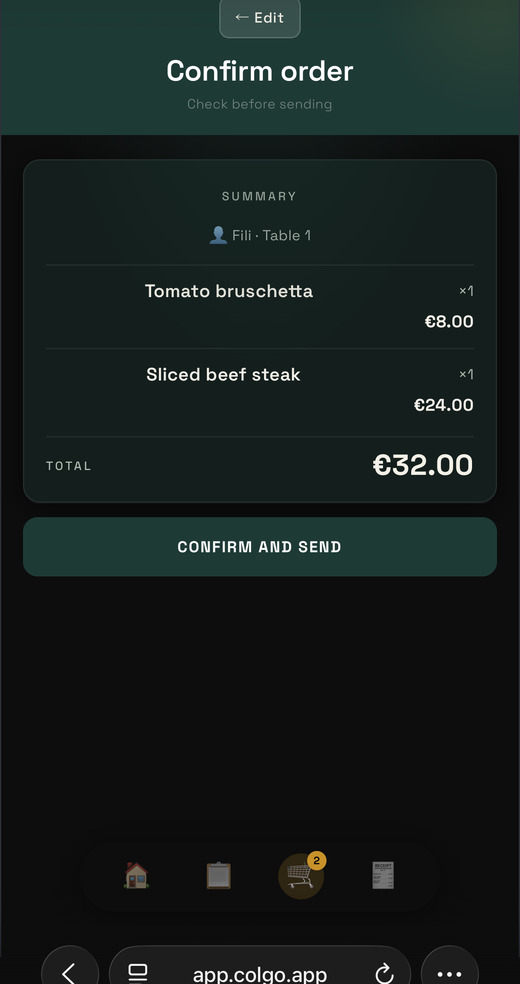Click the €24.00 steak price

(x=443, y=405)
